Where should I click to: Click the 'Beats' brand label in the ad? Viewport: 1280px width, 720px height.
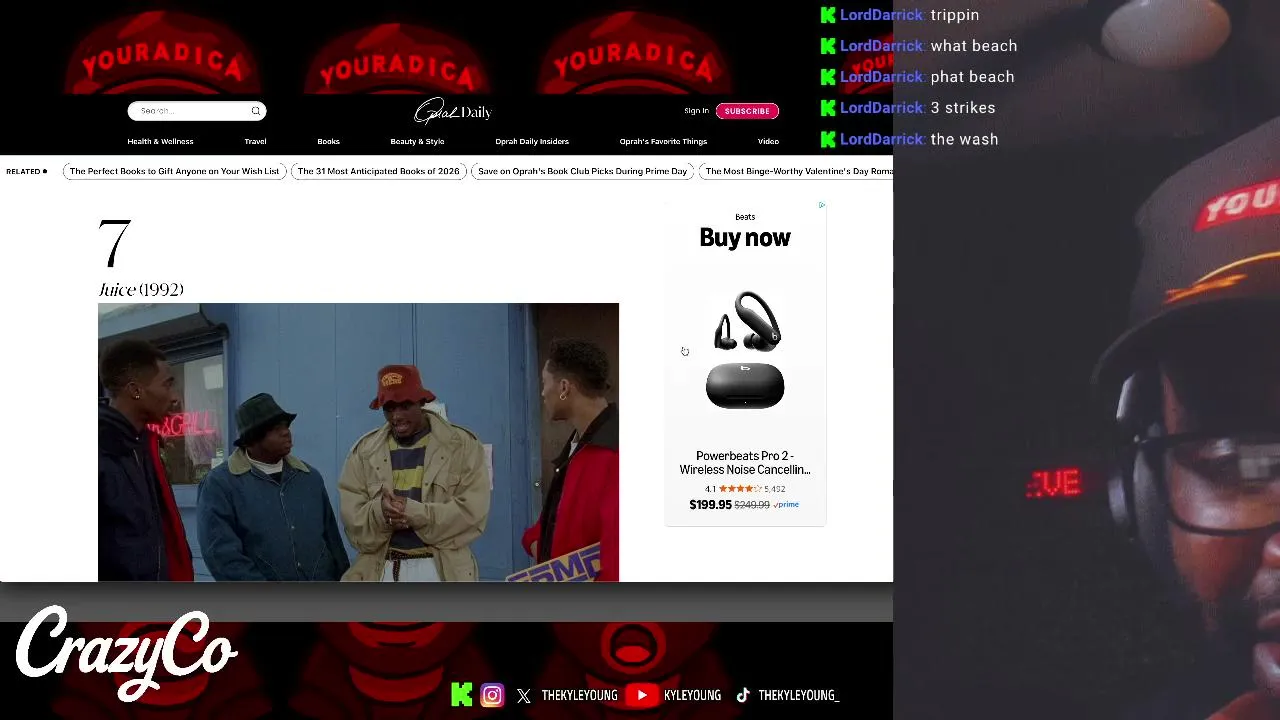click(745, 217)
